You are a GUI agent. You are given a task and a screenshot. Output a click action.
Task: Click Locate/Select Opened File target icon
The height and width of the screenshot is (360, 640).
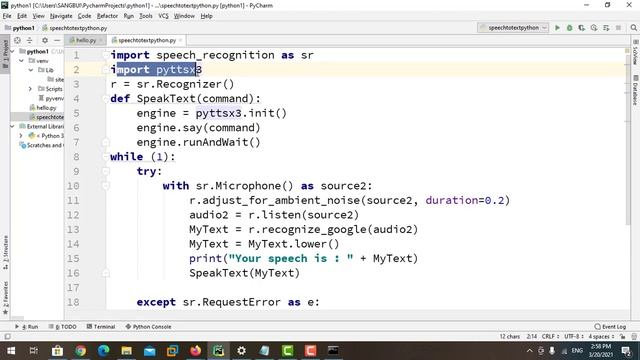[17, 40]
